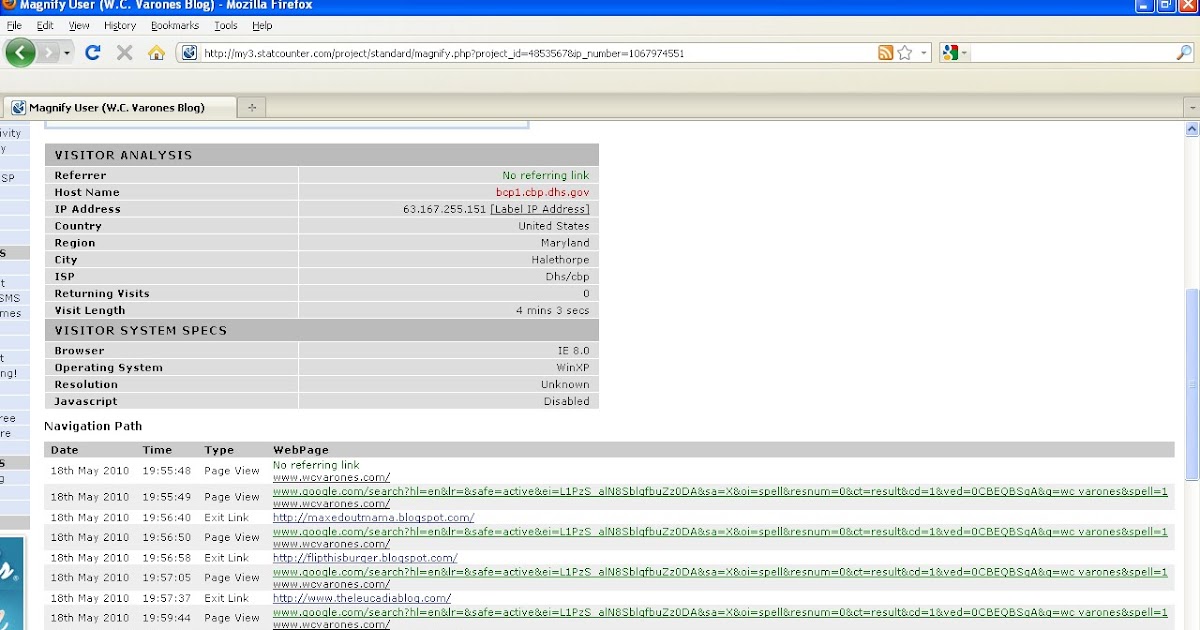This screenshot has height=630, width=1200.
Task: Click the 'WebPage' column header
Action: (301, 450)
